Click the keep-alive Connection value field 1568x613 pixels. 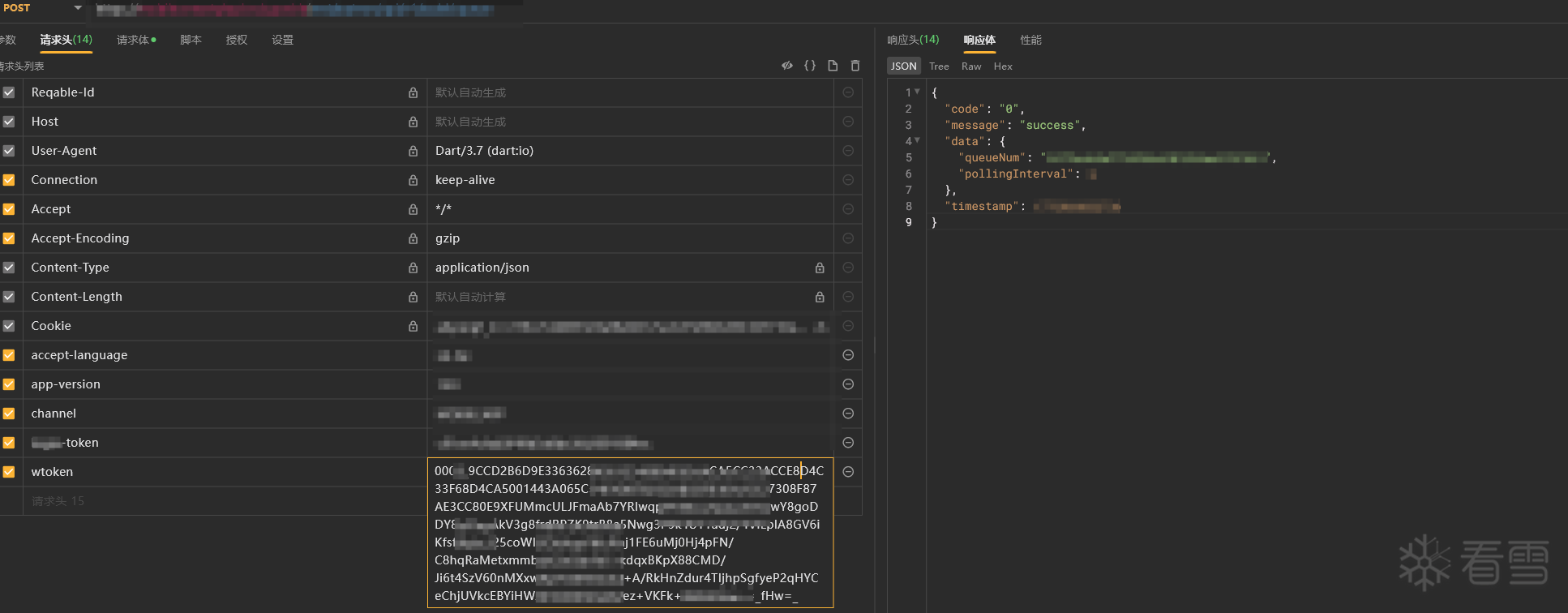coord(629,180)
